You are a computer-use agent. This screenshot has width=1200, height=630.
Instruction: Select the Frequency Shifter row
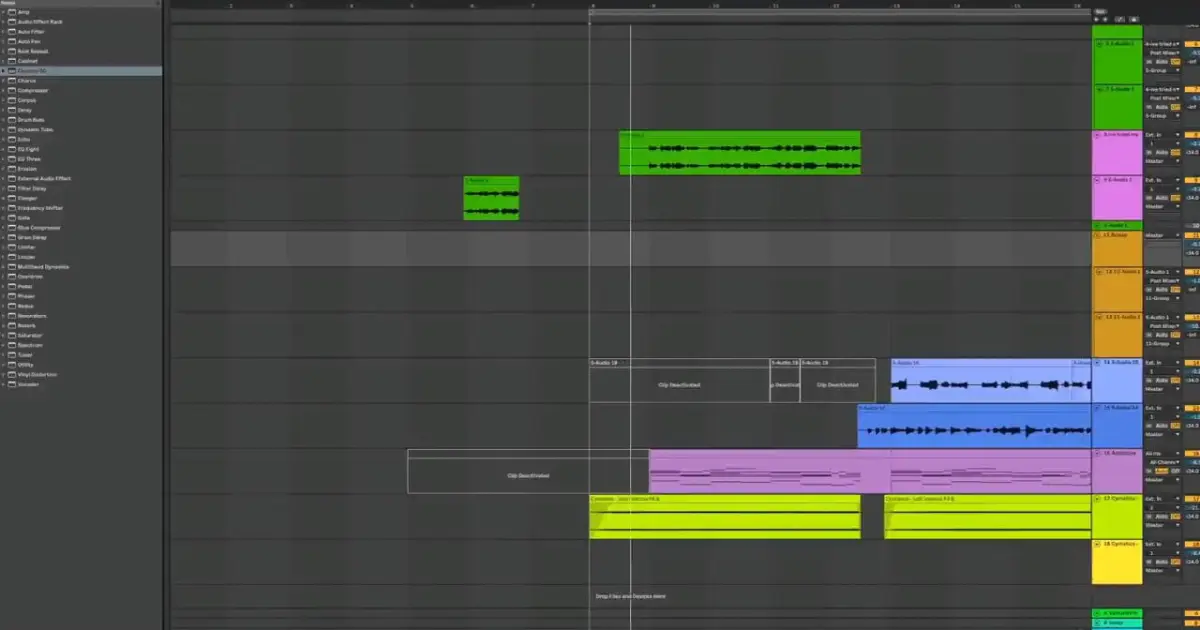[81, 208]
